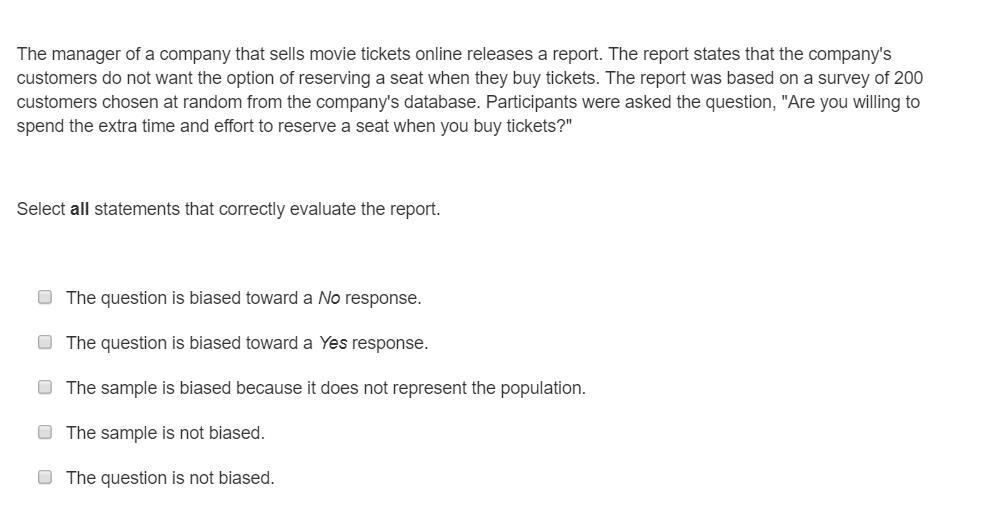Select the "The question is not biased" checkbox
The height and width of the screenshot is (528, 999).
click(45, 477)
